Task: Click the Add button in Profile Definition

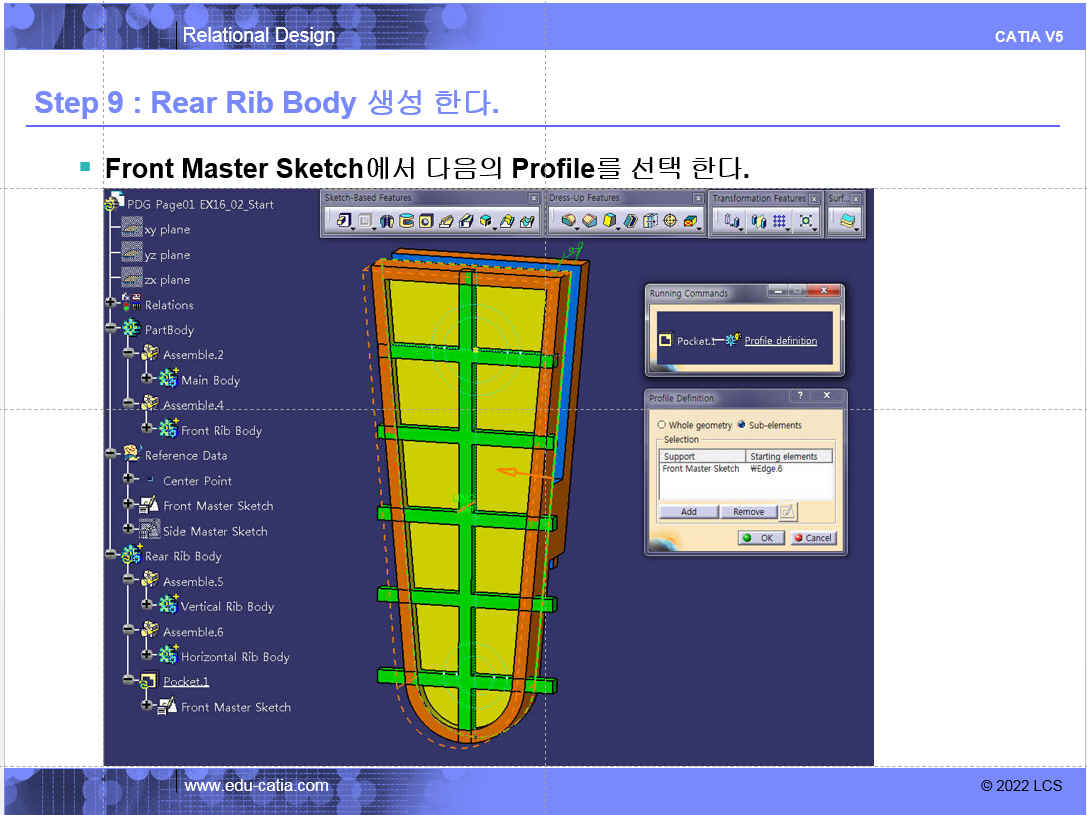Action: (688, 511)
